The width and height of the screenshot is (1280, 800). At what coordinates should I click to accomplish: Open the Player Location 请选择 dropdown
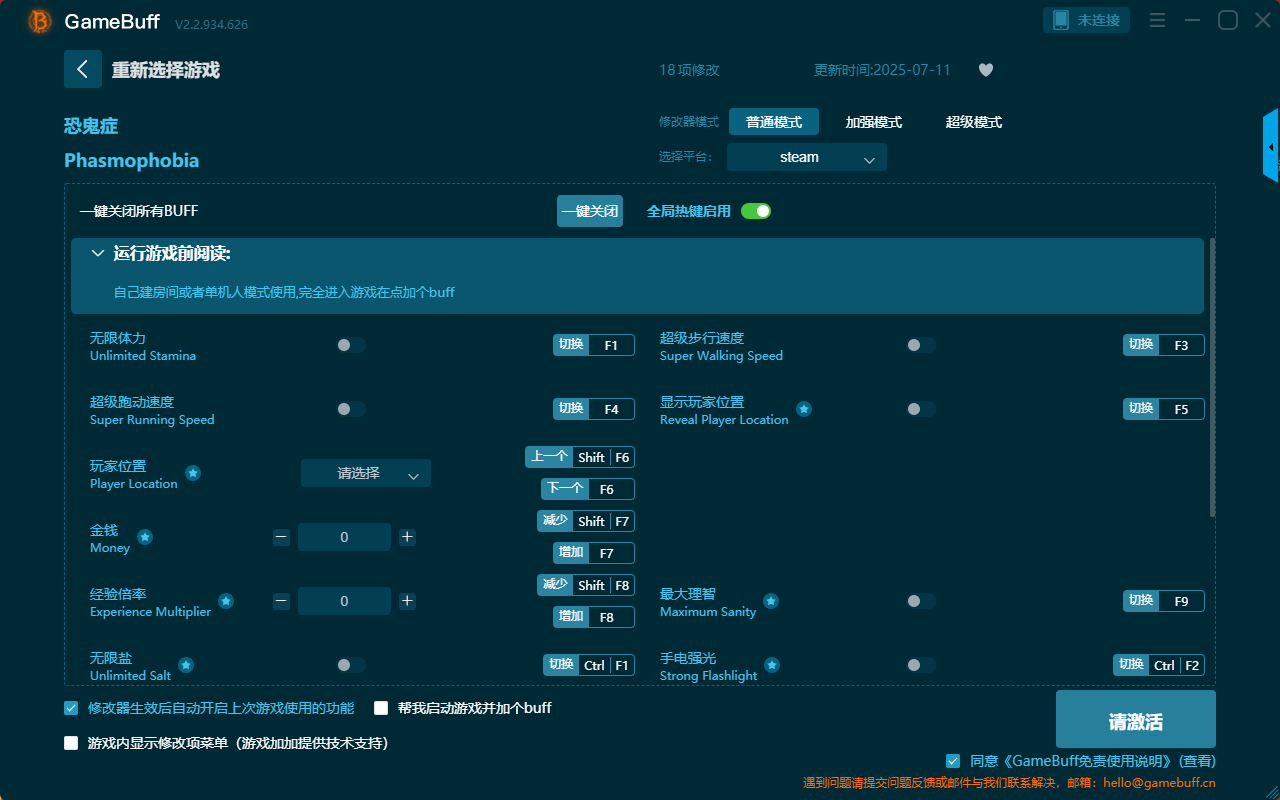click(366, 472)
